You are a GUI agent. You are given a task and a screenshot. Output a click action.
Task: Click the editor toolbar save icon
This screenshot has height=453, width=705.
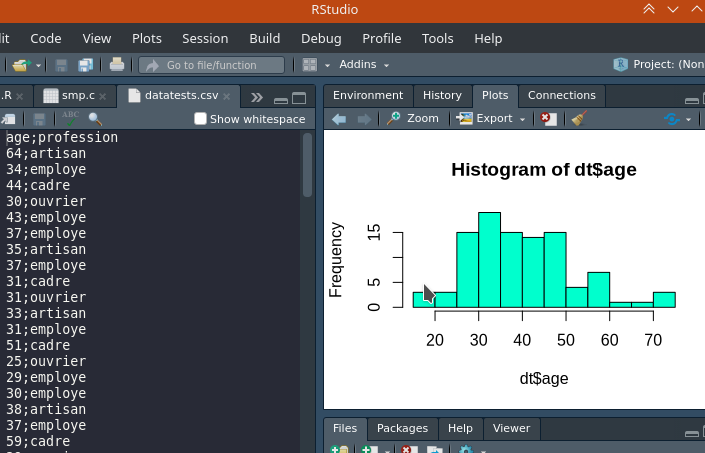[40, 119]
